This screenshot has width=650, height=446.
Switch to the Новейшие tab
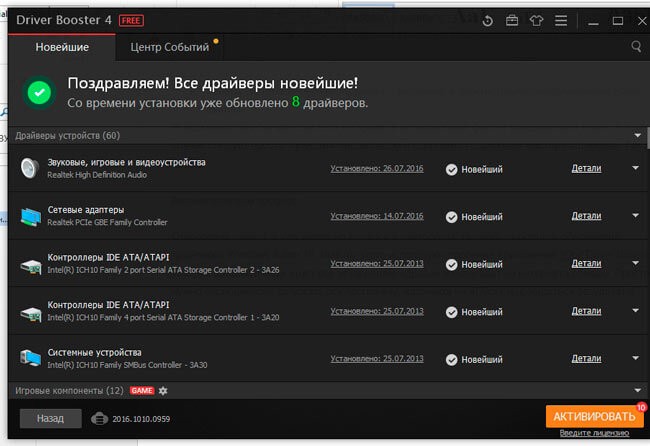62,47
